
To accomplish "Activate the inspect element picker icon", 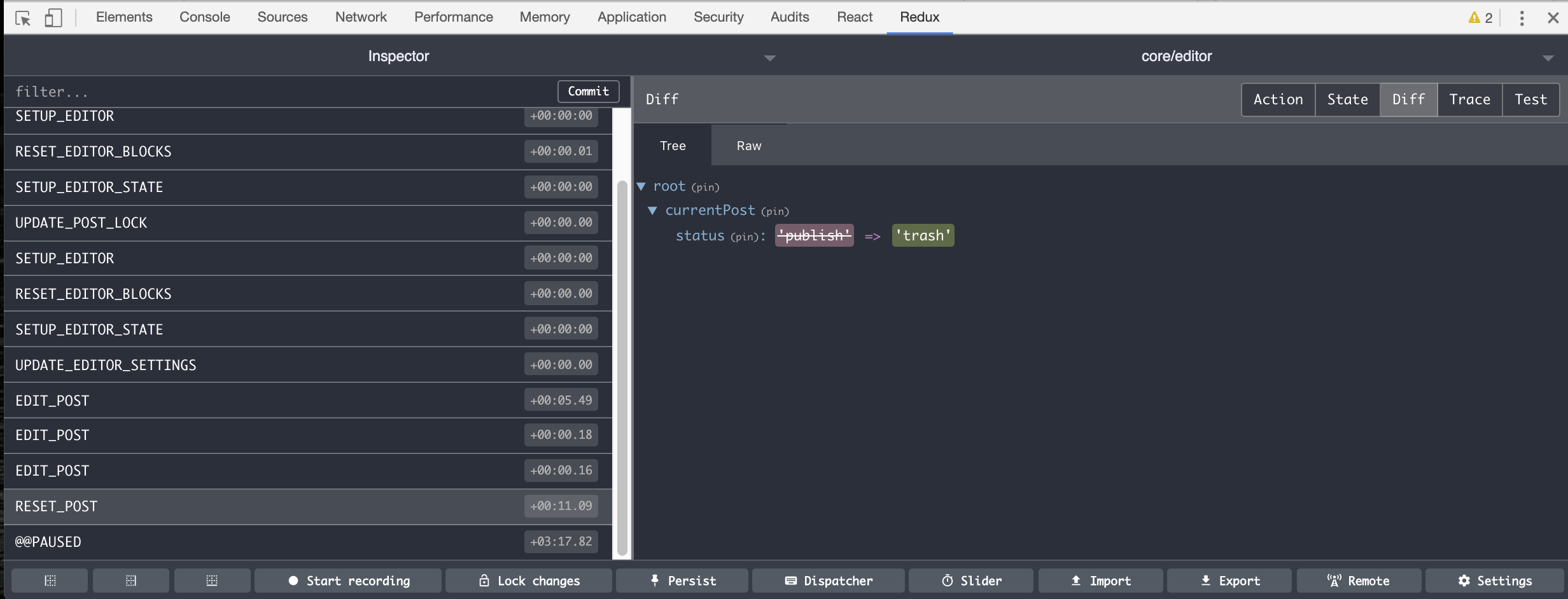I will coord(23,18).
